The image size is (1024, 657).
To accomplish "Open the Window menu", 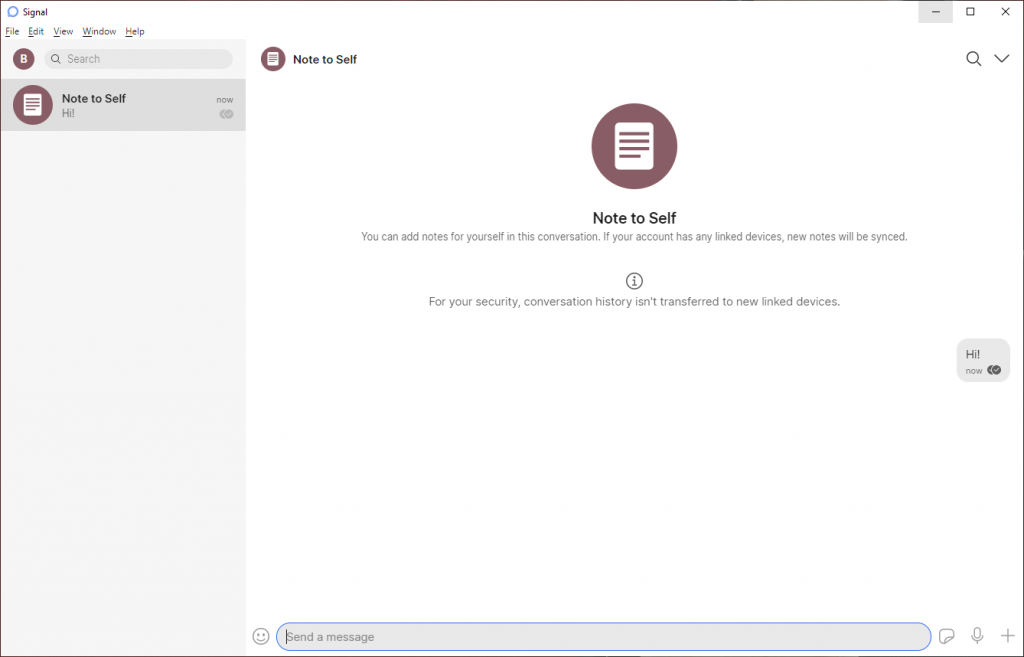I will [99, 31].
